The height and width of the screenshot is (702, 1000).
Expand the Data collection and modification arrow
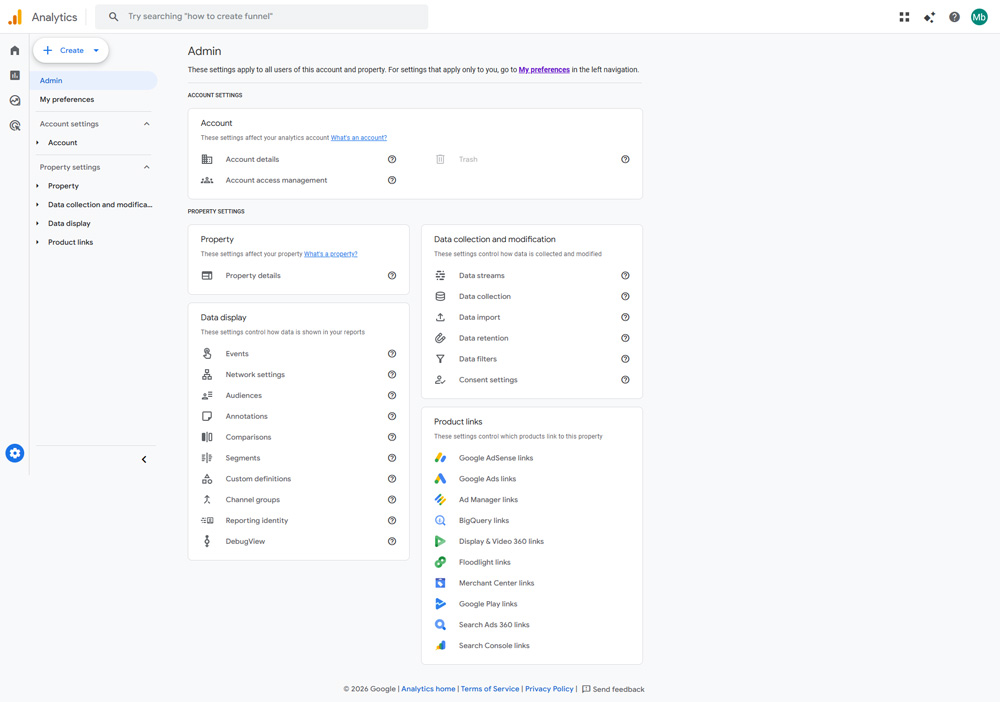[38, 205]
